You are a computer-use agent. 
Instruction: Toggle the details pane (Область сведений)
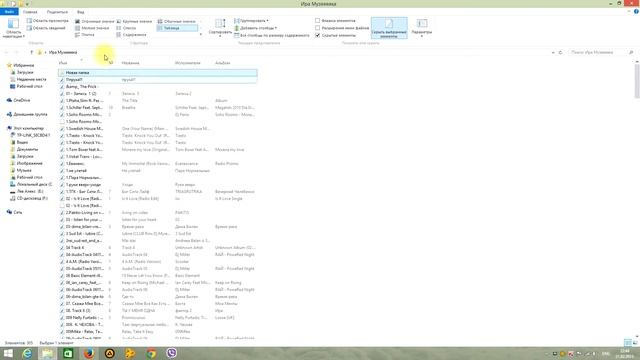point(46,28)
